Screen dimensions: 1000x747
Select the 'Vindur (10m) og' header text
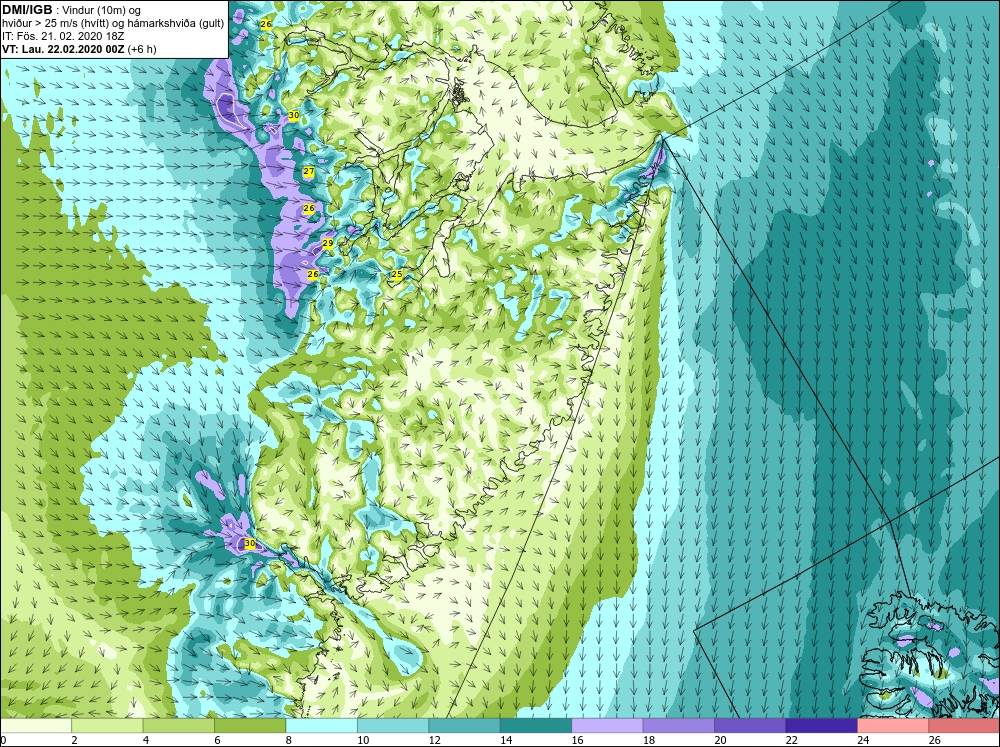(101, 10)
